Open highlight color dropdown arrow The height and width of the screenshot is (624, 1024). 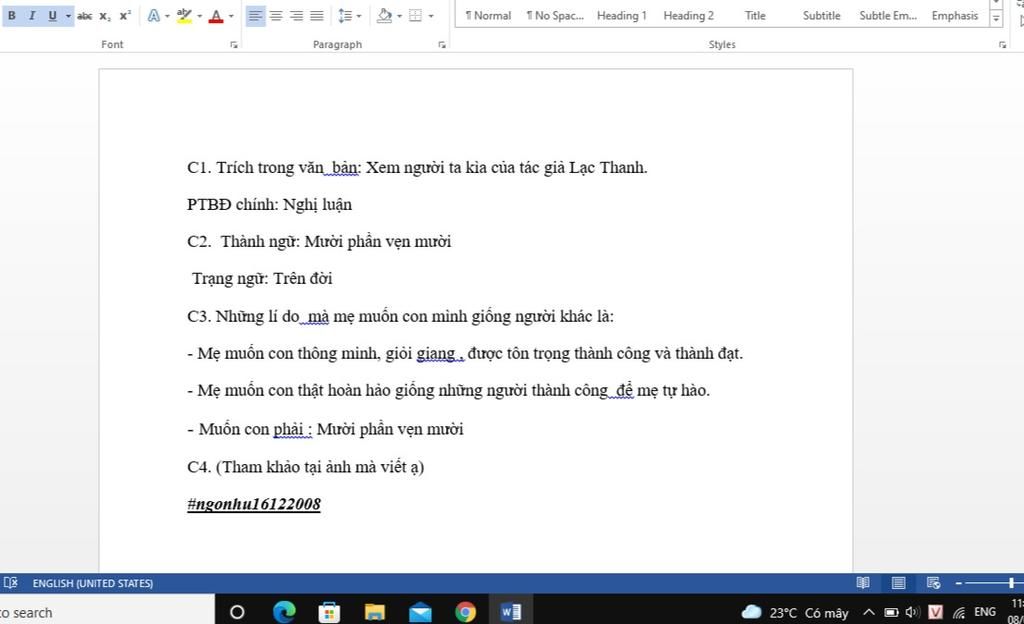pos(199,16)
